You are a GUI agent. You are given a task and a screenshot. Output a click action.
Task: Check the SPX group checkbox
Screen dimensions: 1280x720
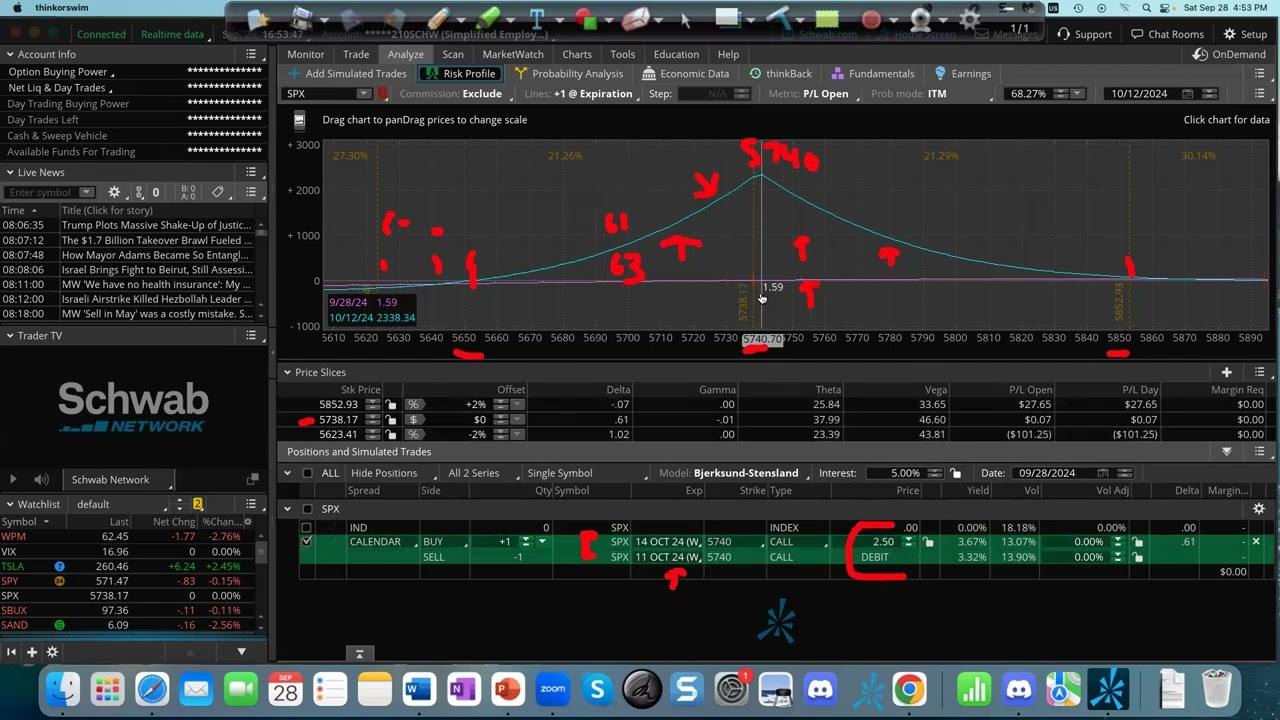pos(307,509)
